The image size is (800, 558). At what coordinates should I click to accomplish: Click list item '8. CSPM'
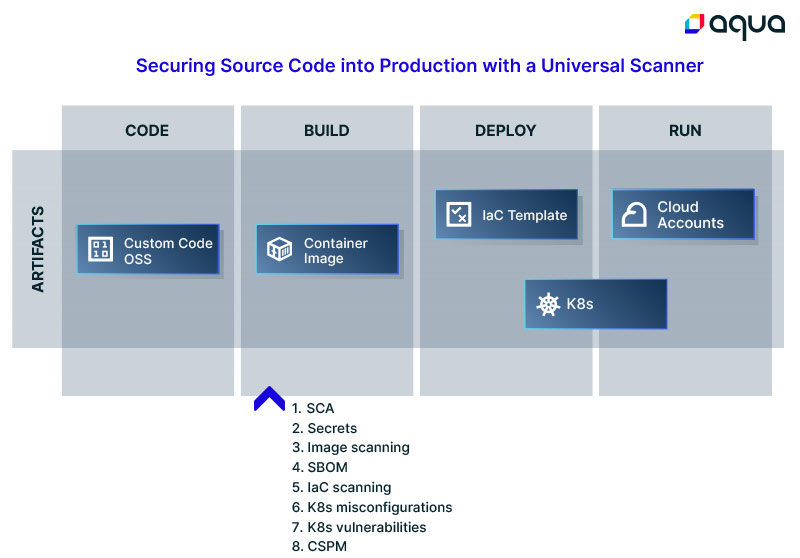[319, 546]
